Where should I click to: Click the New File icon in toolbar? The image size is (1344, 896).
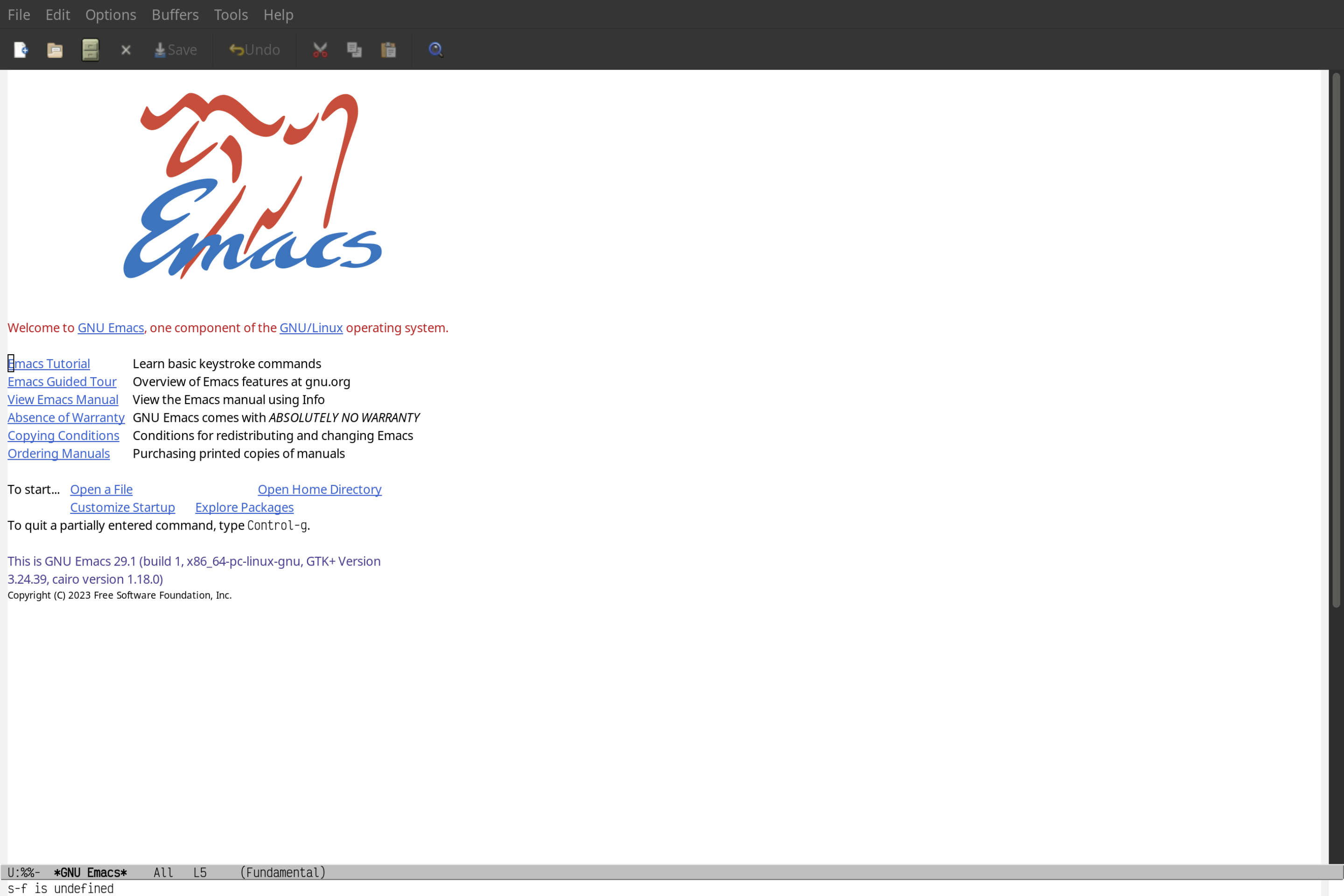pyautogui.click(x=20, y=49)
